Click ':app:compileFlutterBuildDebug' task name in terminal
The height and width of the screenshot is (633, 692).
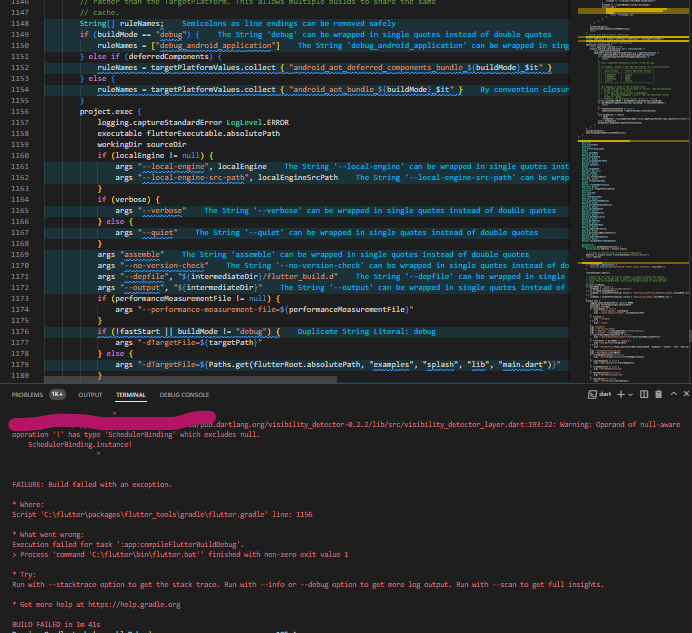[x=178, y=544]
